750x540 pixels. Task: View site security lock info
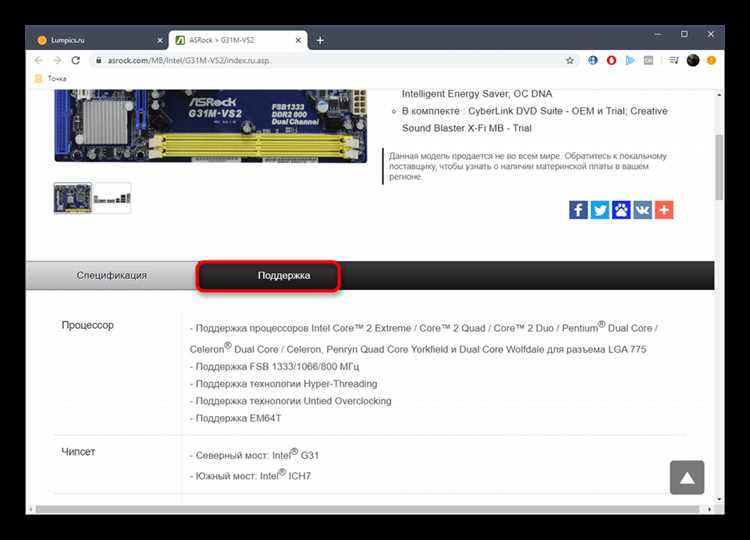99,60
